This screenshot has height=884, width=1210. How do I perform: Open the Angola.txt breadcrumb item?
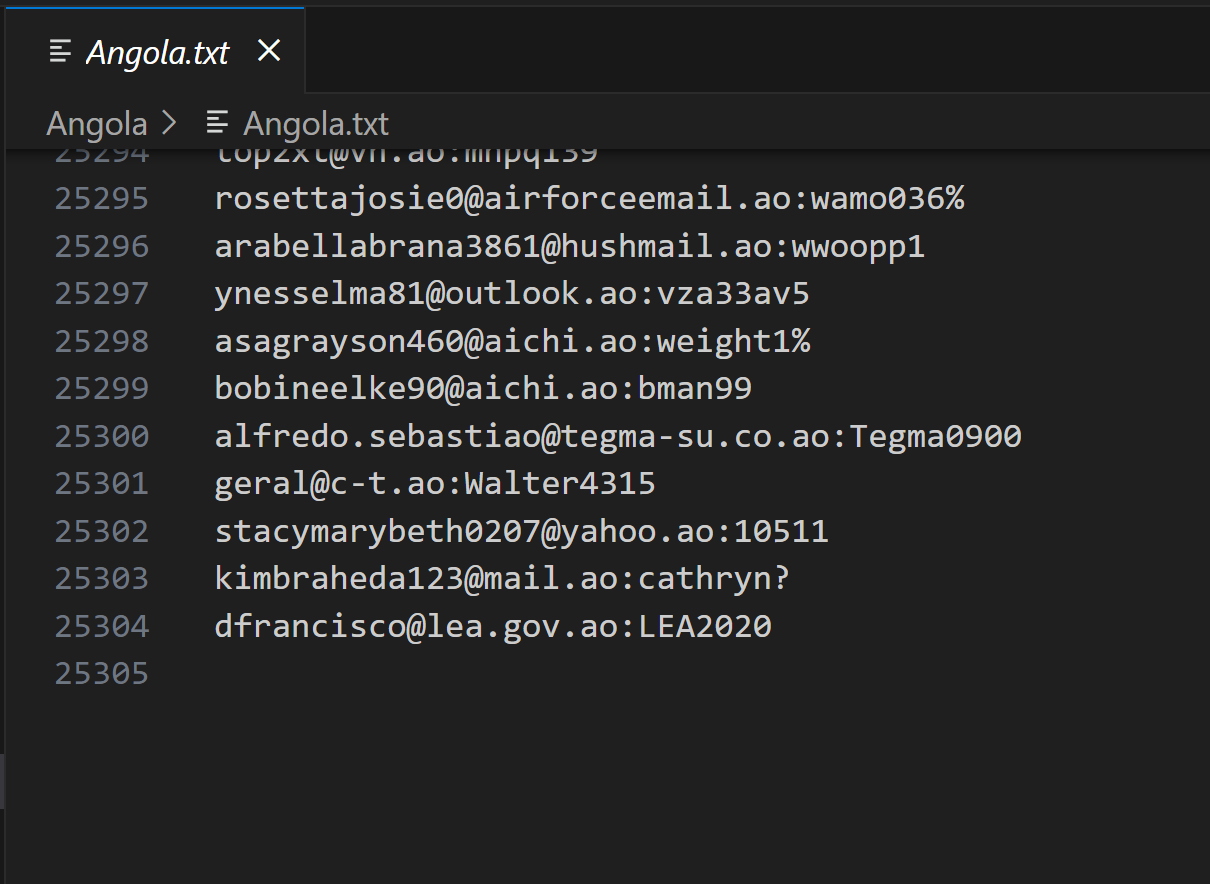tap(315, 124)
